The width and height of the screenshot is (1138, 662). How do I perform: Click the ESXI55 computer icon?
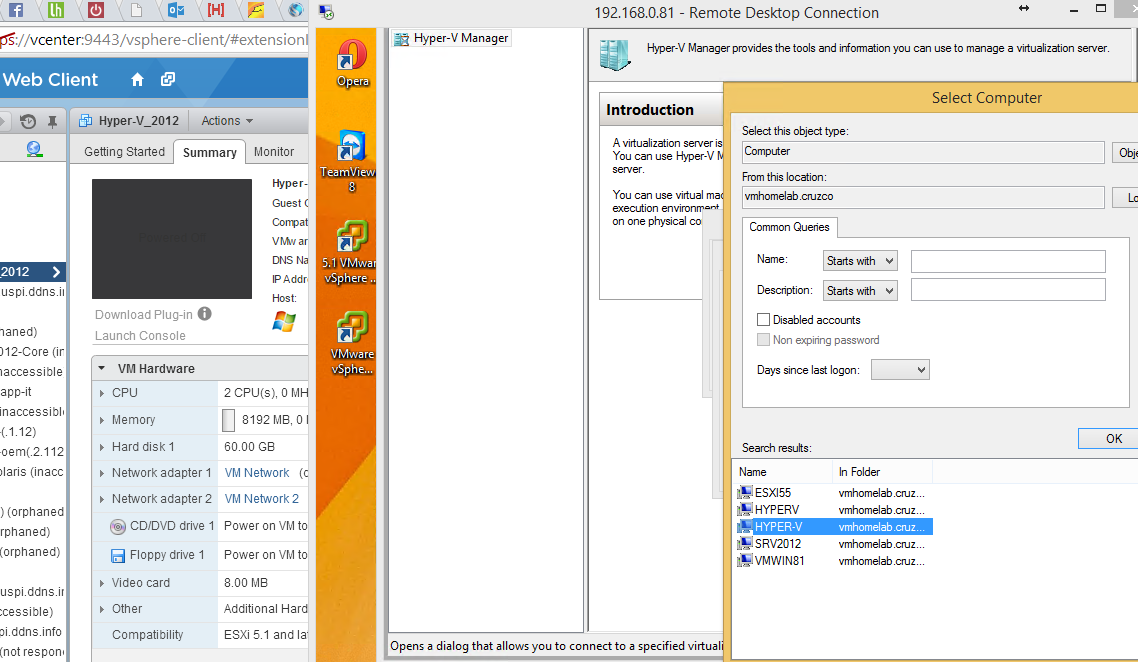[x=745, y=492]
